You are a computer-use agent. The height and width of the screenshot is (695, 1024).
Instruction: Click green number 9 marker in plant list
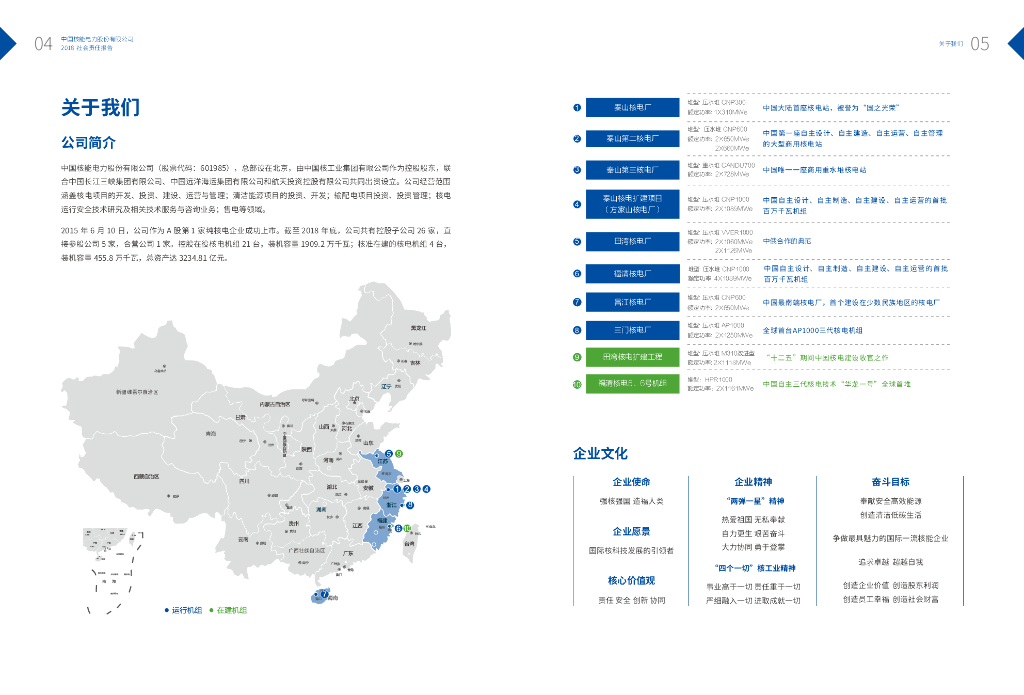[577, 357]
